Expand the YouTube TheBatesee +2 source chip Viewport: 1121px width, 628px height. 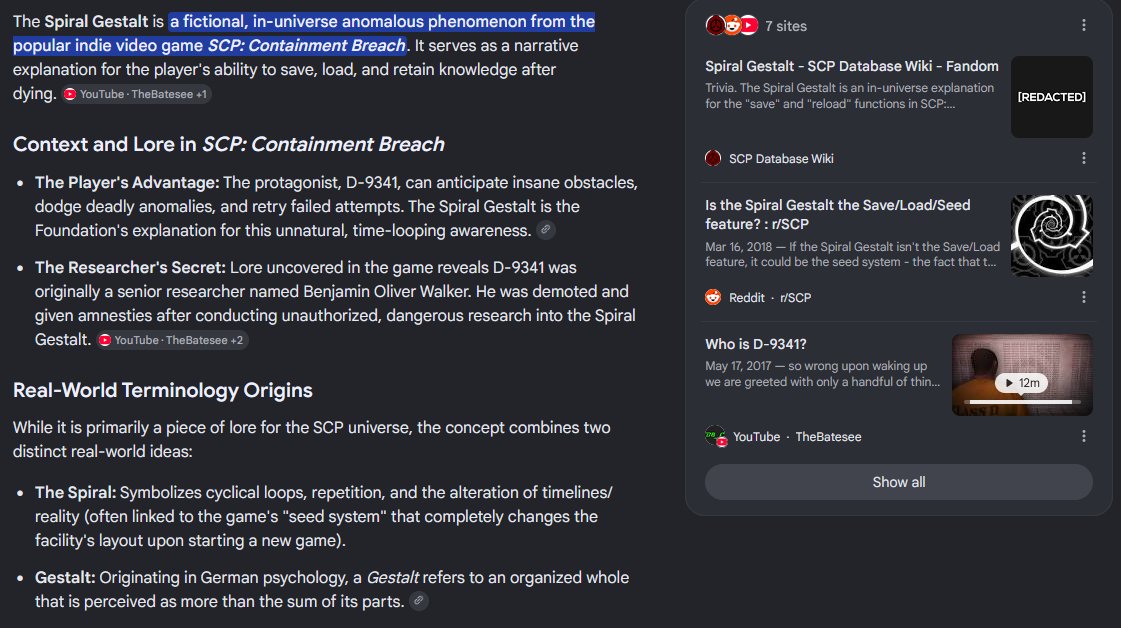tap(172, 340)
